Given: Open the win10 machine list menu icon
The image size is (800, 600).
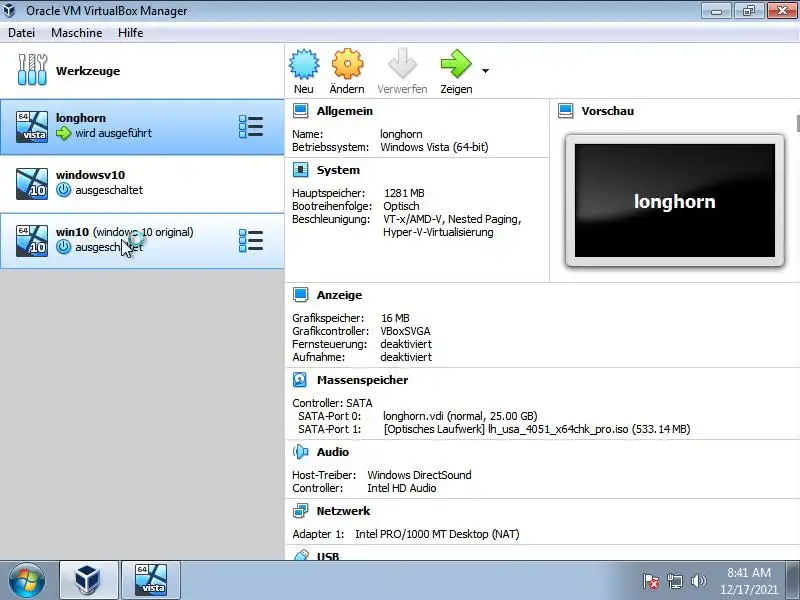Looking at the screenshot, I should pos(251,240).
